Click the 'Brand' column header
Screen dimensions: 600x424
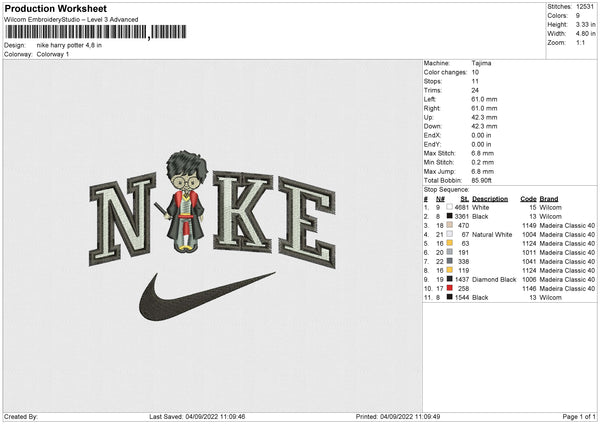pos(549,199)
